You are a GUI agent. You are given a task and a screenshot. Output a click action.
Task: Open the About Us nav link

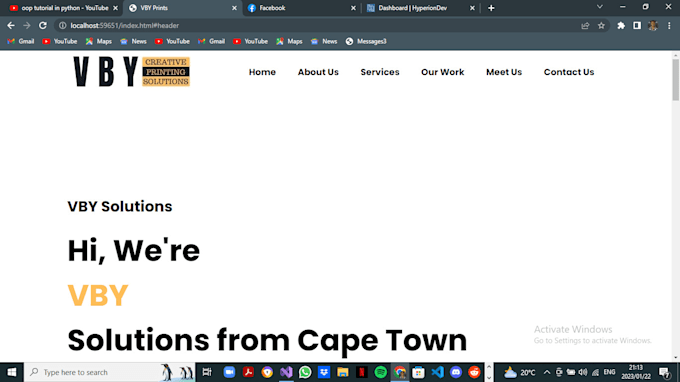tap(318, 72)
